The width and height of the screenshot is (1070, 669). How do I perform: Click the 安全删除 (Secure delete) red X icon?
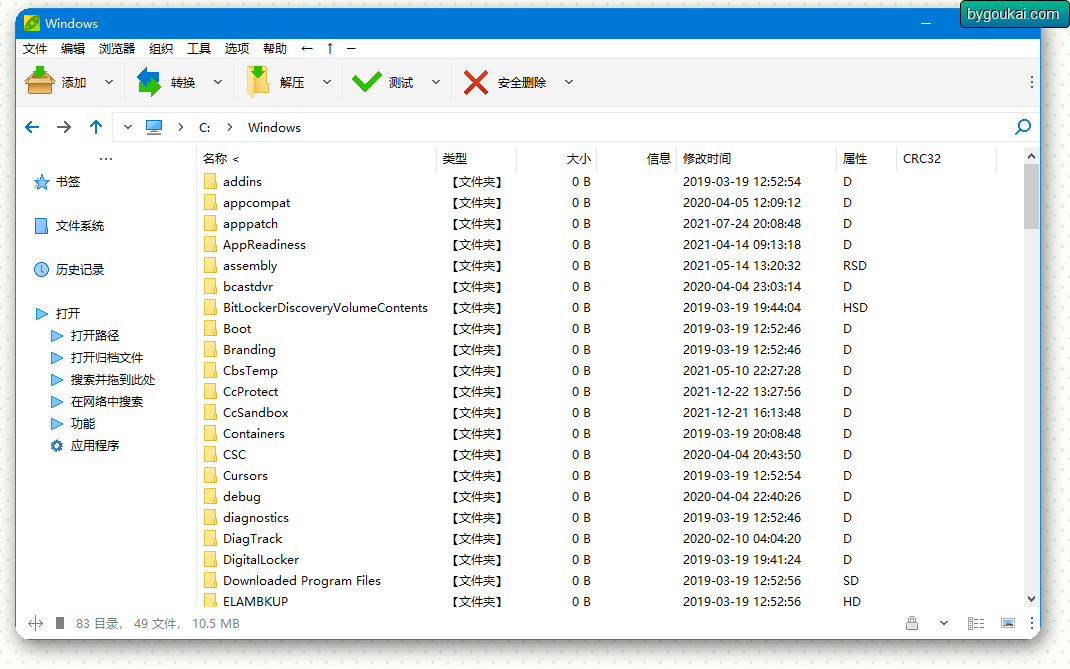pyautogui.click(x=476, y=82)
